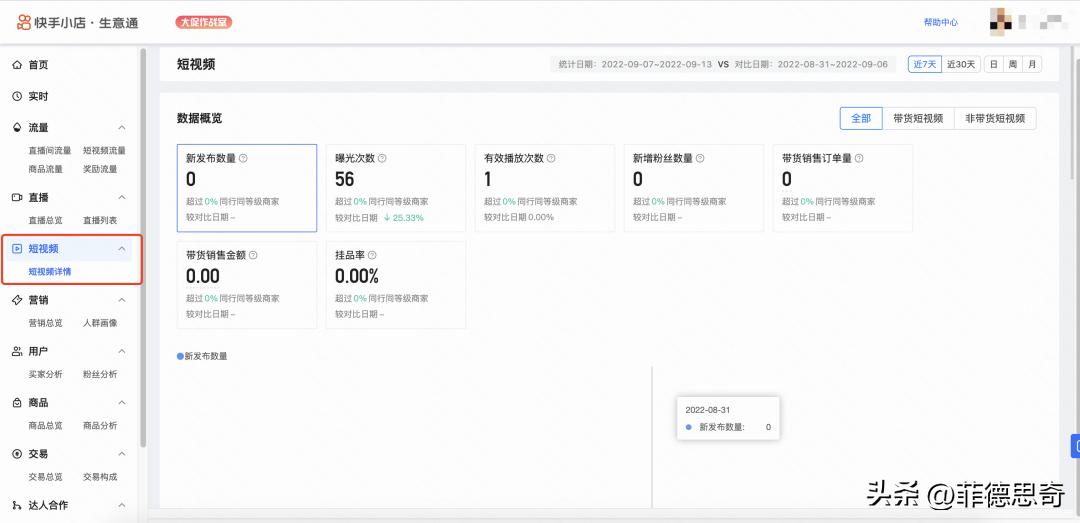This screenshot has height=523, width=1080.
Task: Open 奖励流量 in sidebar
Action: coord(100,170)
